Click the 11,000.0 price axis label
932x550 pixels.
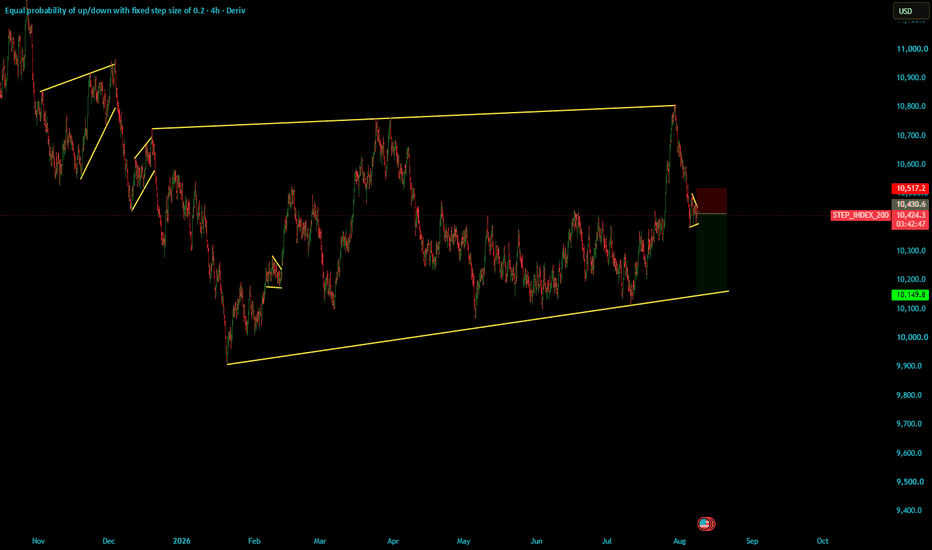[912, 49]
